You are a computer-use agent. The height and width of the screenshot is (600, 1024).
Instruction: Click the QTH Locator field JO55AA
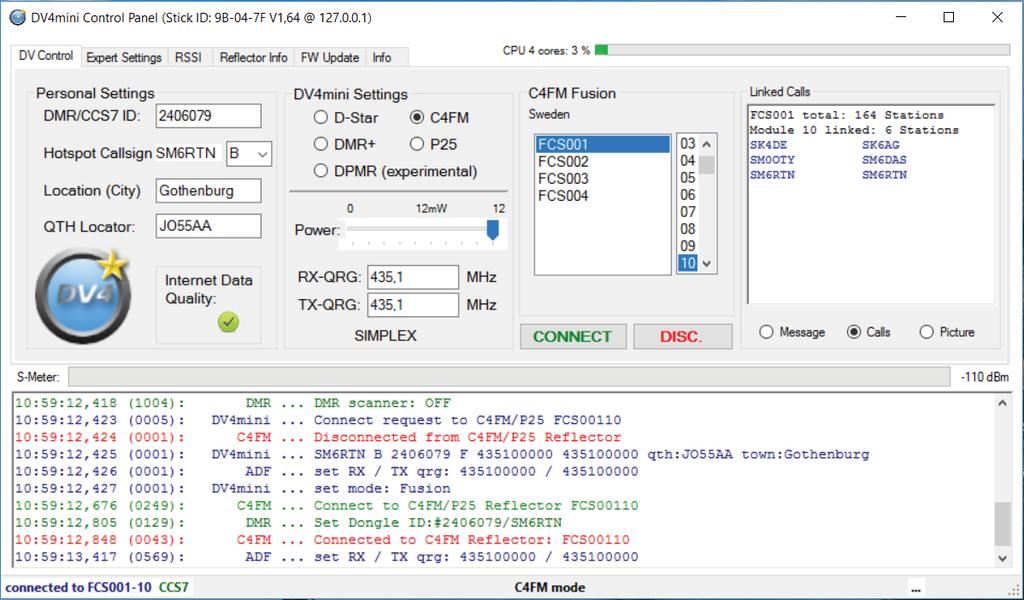tap(208, 226)
